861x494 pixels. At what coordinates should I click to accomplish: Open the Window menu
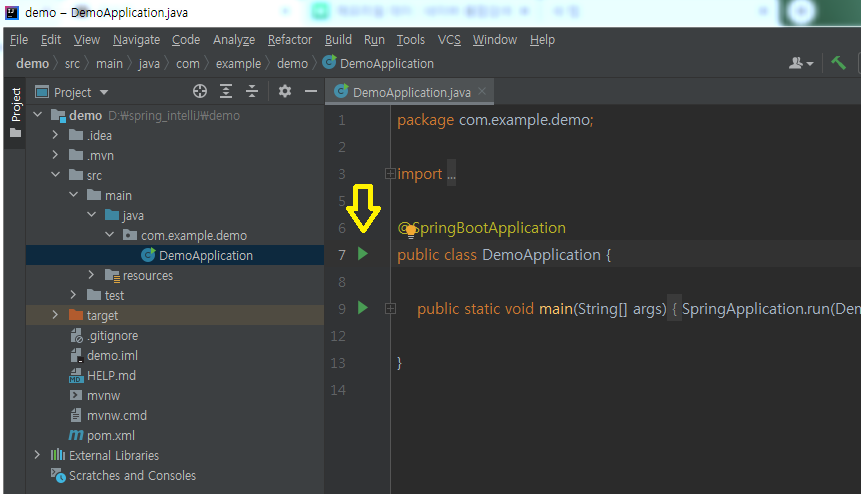[x=495, y=40]
